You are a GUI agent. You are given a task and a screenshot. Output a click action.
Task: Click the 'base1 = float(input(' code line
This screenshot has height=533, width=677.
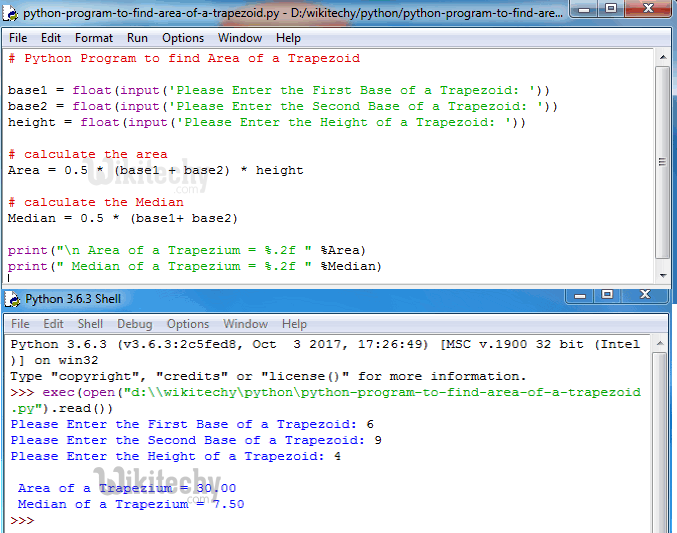coord(279,90)
